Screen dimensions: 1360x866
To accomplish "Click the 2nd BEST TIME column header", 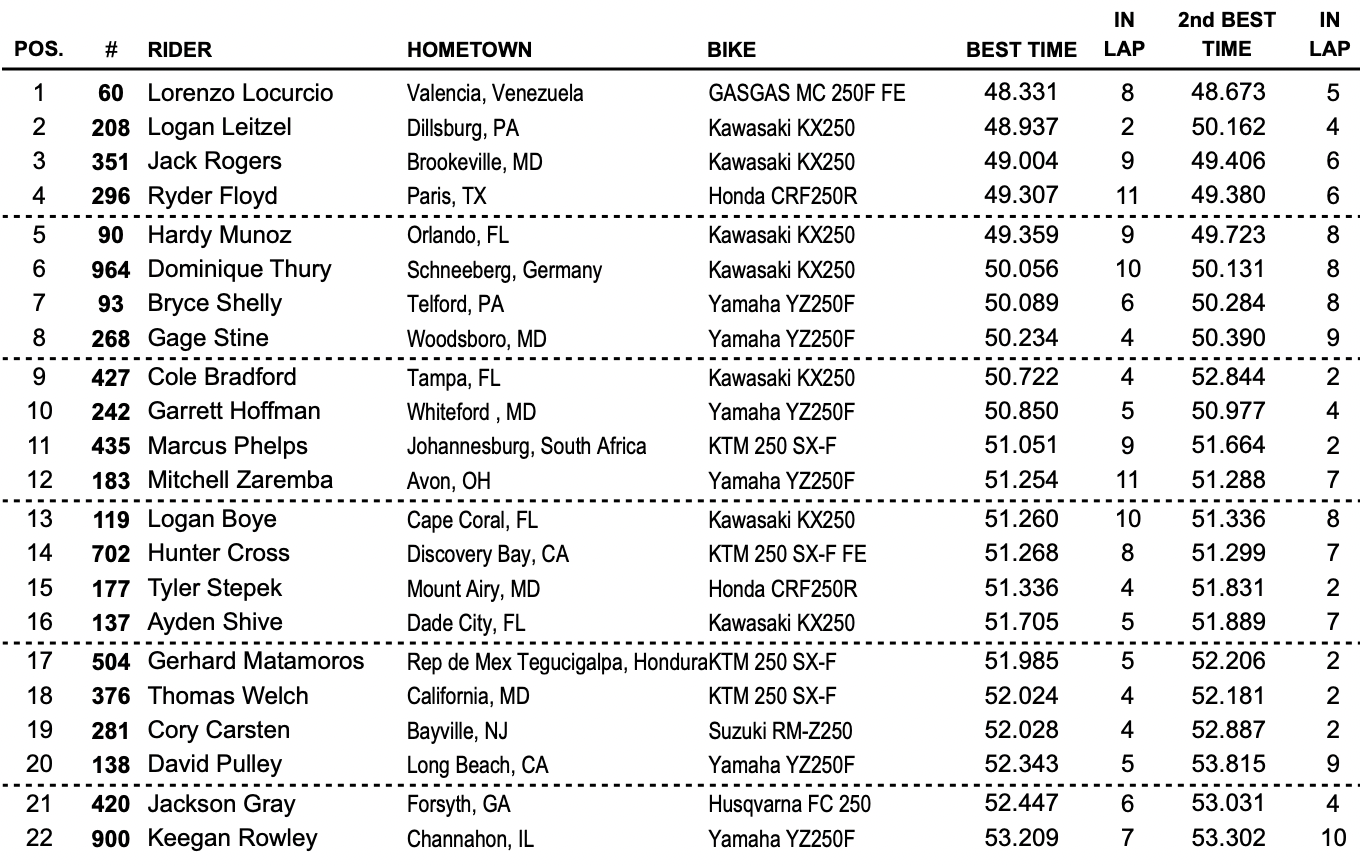I will (x=1226, y=34).
